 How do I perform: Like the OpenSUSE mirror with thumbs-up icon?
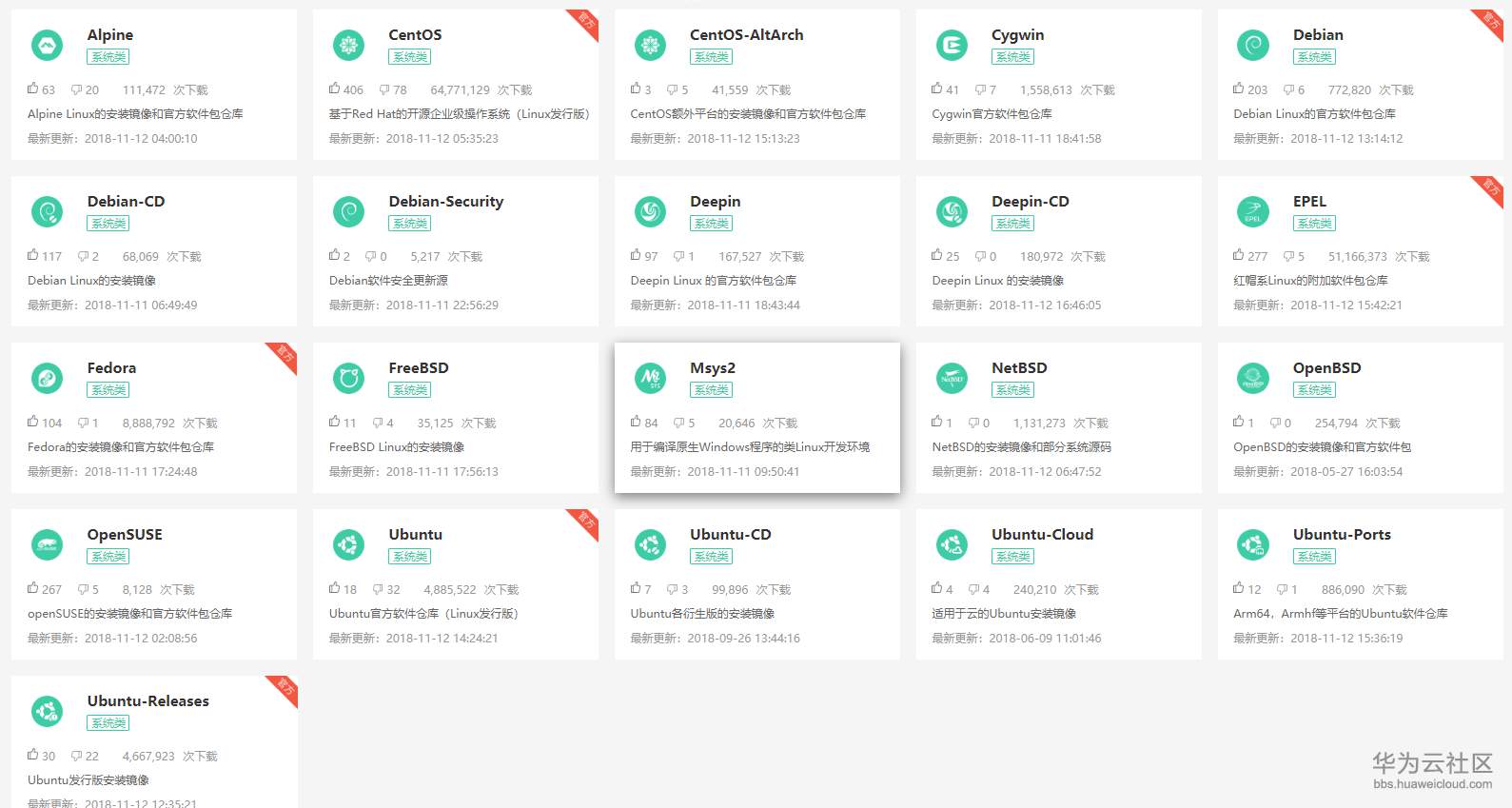(33, 588)
